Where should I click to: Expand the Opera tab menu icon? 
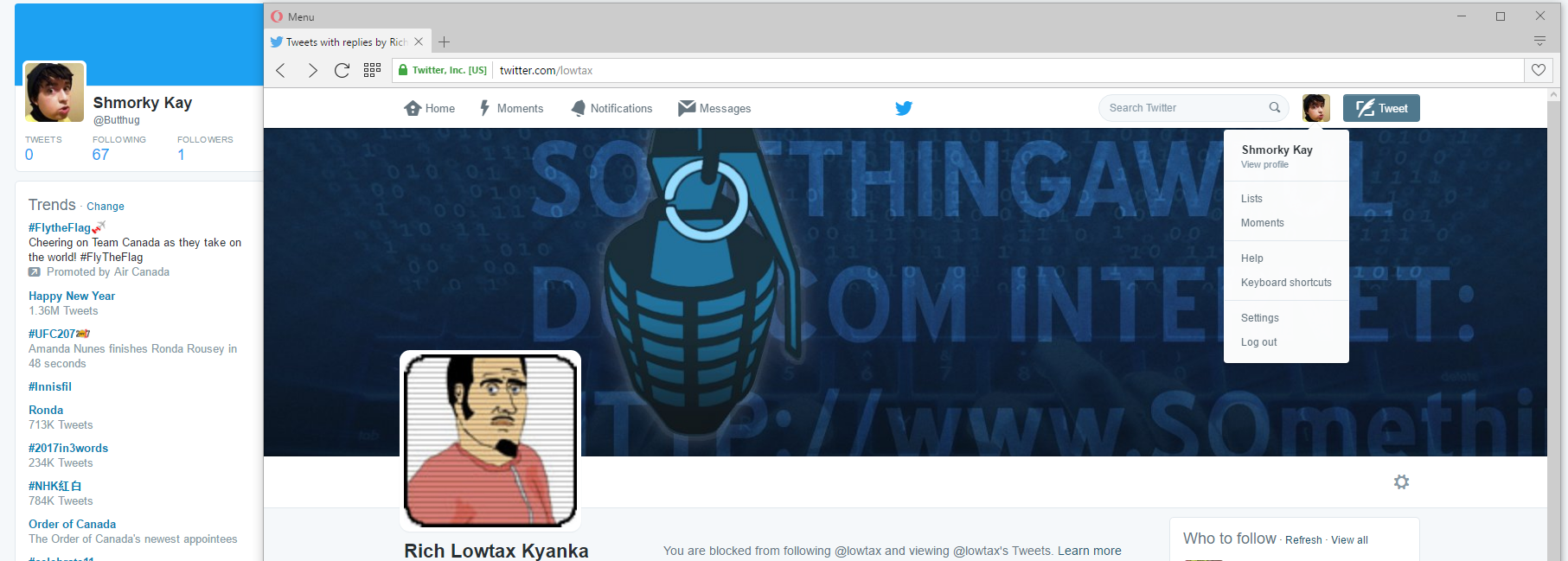click(x=1539, y=41)
